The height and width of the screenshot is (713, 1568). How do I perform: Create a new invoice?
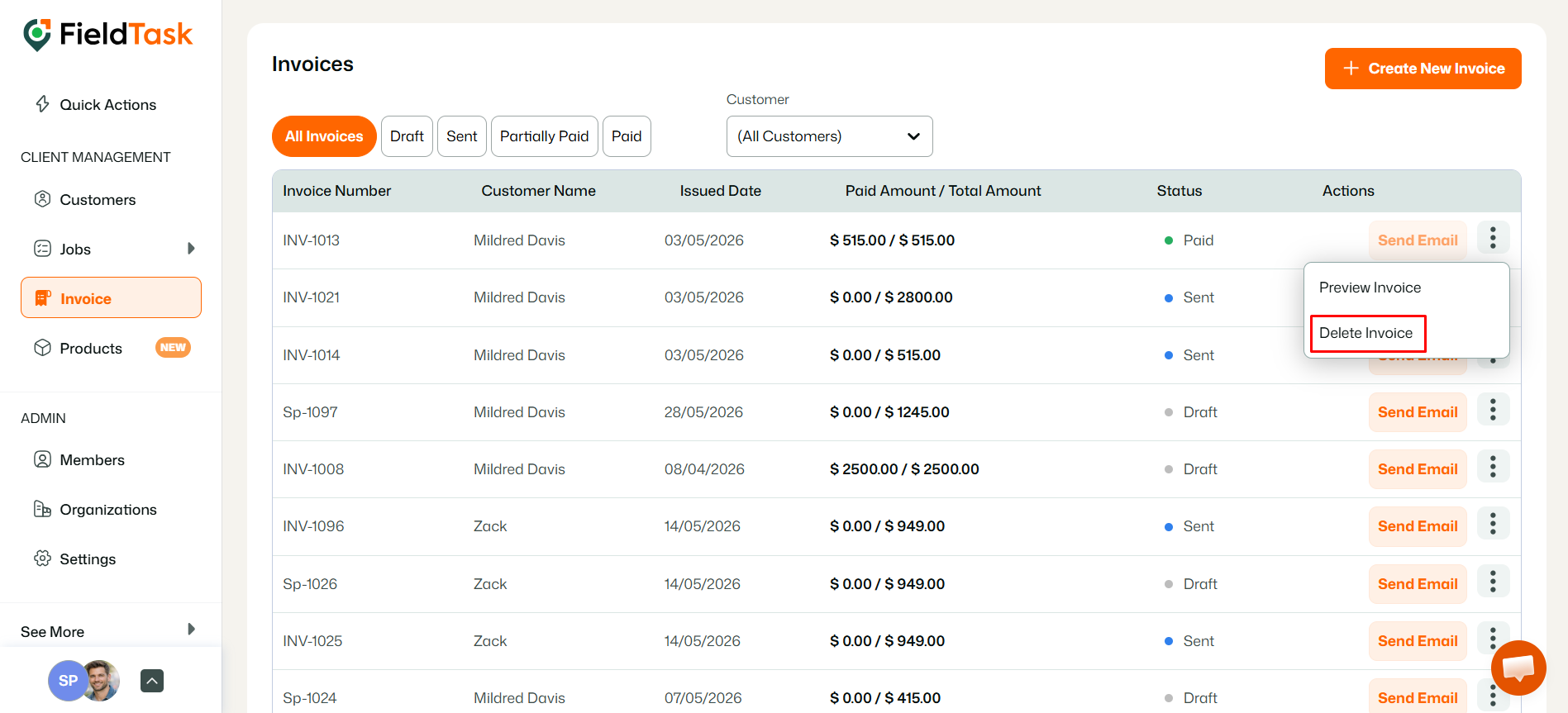(1423, 69)
